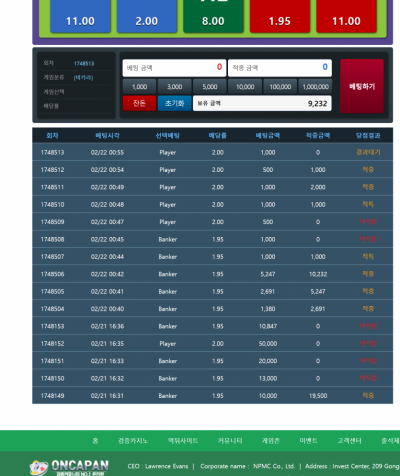Click the 13,000 bet amount cell
The width and height of the screenshot is (400, 476).
tap(268, 378)
